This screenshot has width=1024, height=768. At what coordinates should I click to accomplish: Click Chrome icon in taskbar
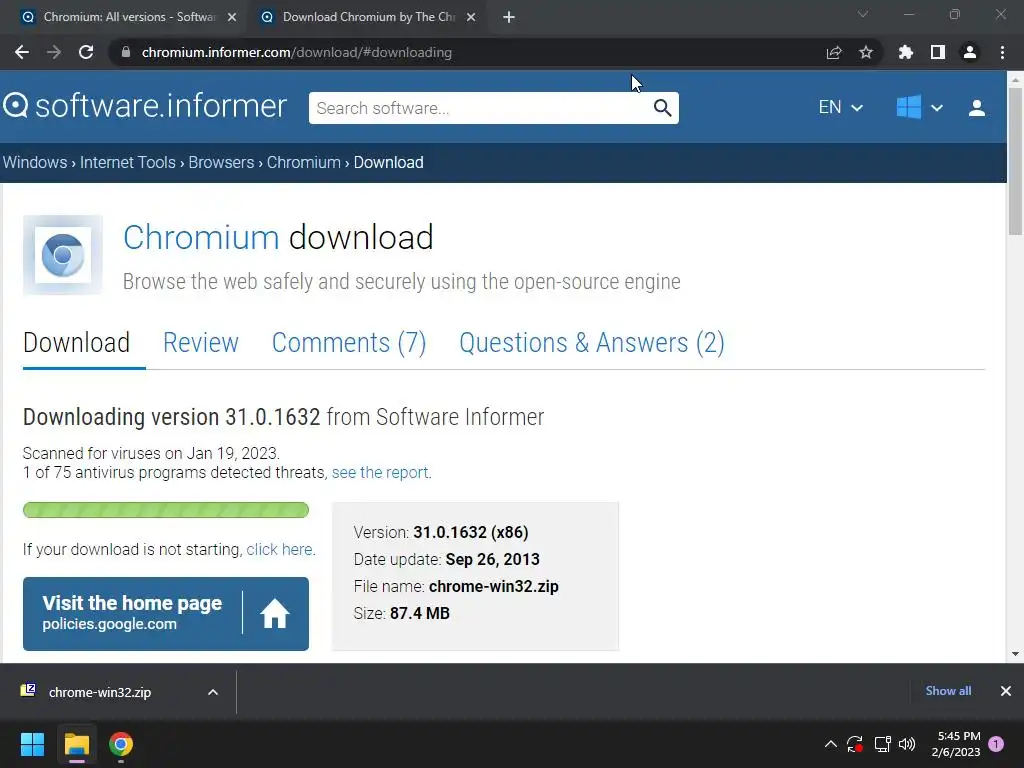pos(121,744)
